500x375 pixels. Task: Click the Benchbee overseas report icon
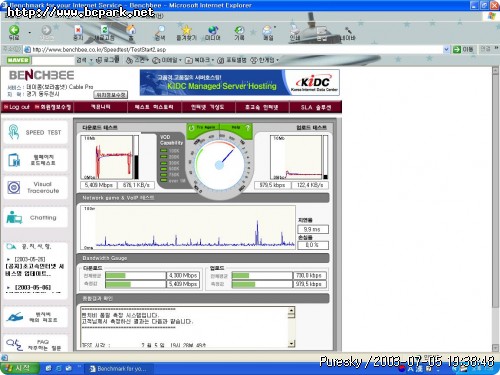pyautogui.click(x=15, y=317)
